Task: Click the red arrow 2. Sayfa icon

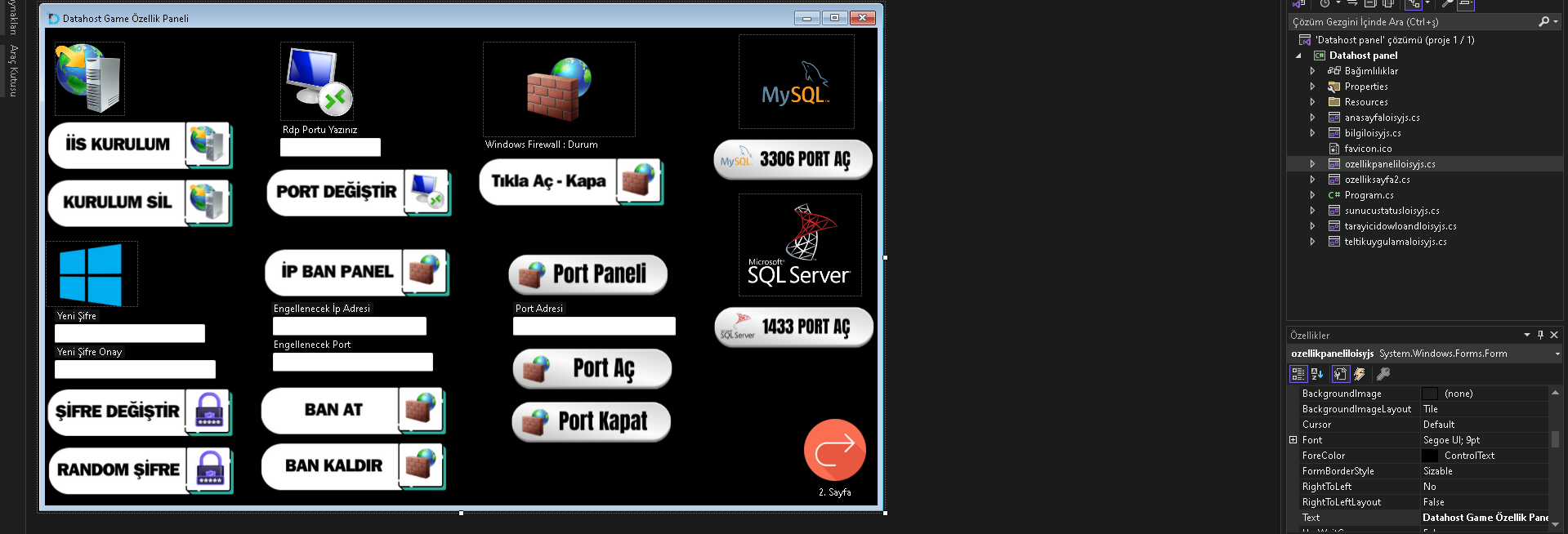Action: coord(834,450)
